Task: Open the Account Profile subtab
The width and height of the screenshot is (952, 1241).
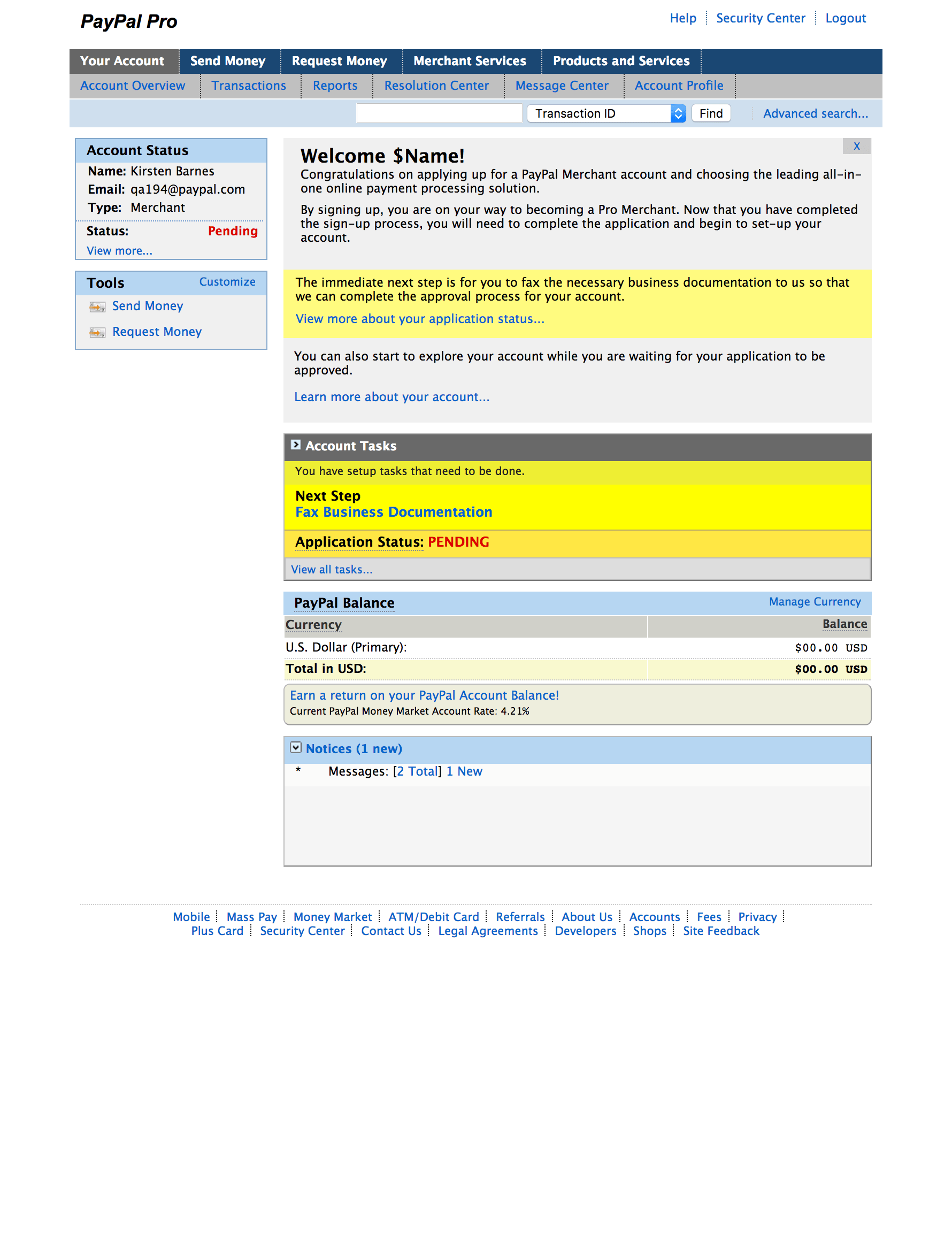Action: click(x=679, y=86)
